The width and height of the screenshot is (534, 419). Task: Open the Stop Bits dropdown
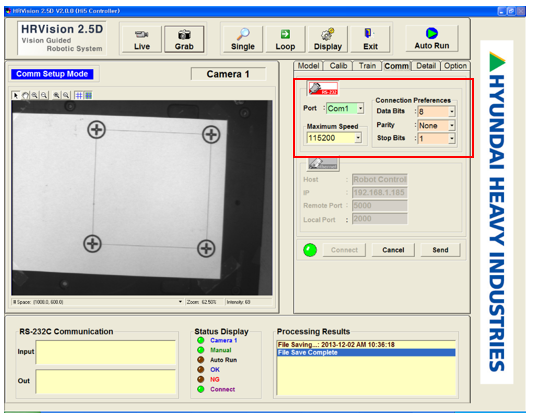coord(452,139)
